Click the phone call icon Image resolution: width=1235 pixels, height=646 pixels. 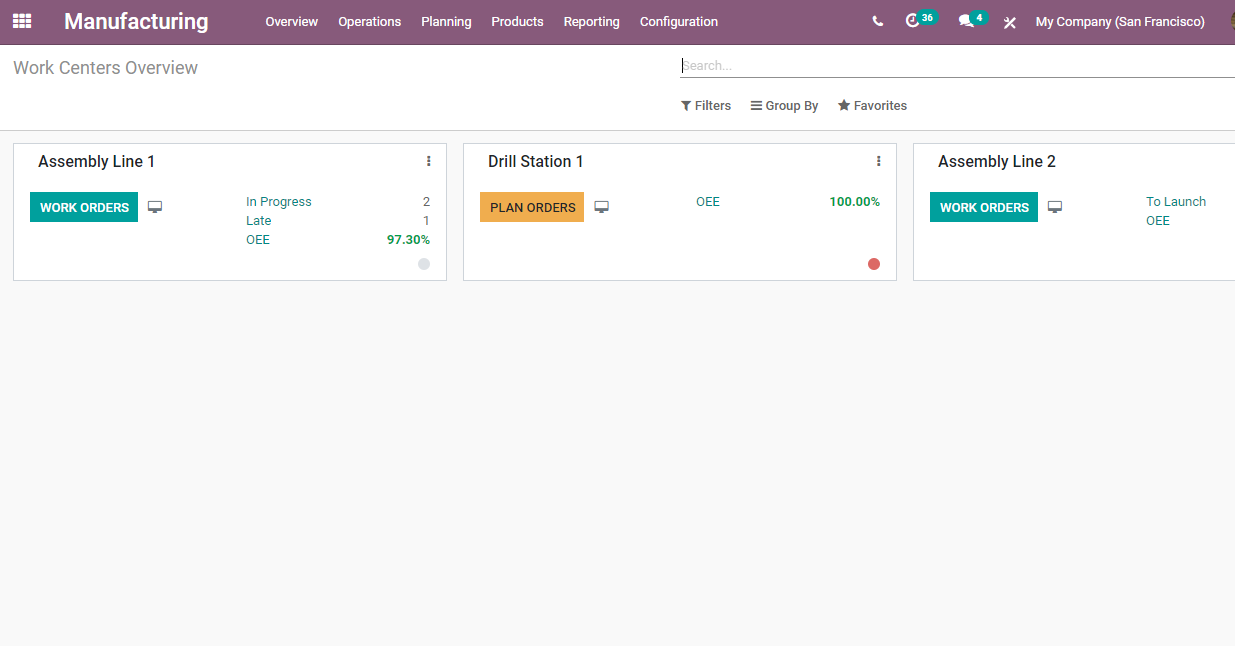(x=878, y=21)
